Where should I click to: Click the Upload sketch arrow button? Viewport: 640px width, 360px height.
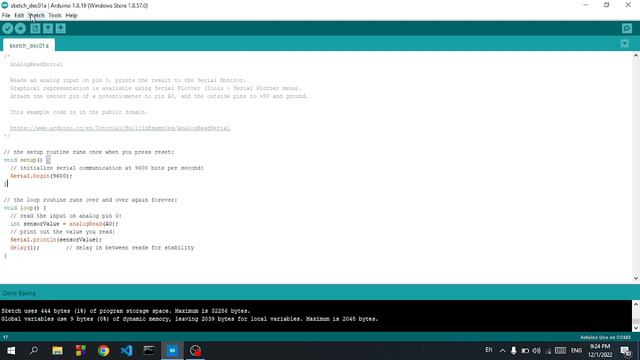coord(20,28)
